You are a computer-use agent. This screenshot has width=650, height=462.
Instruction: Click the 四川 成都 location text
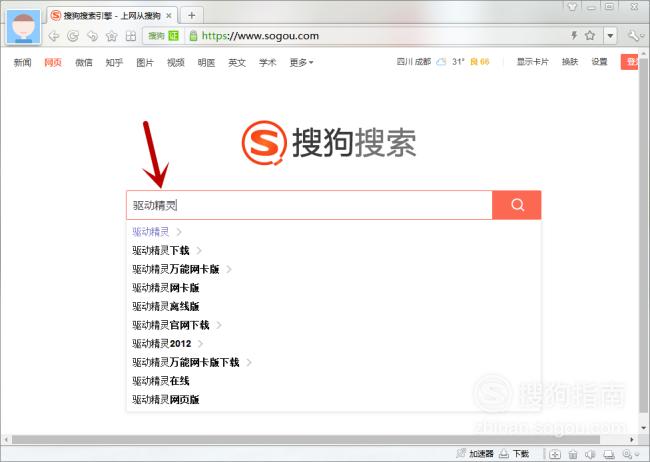point(414,62)
